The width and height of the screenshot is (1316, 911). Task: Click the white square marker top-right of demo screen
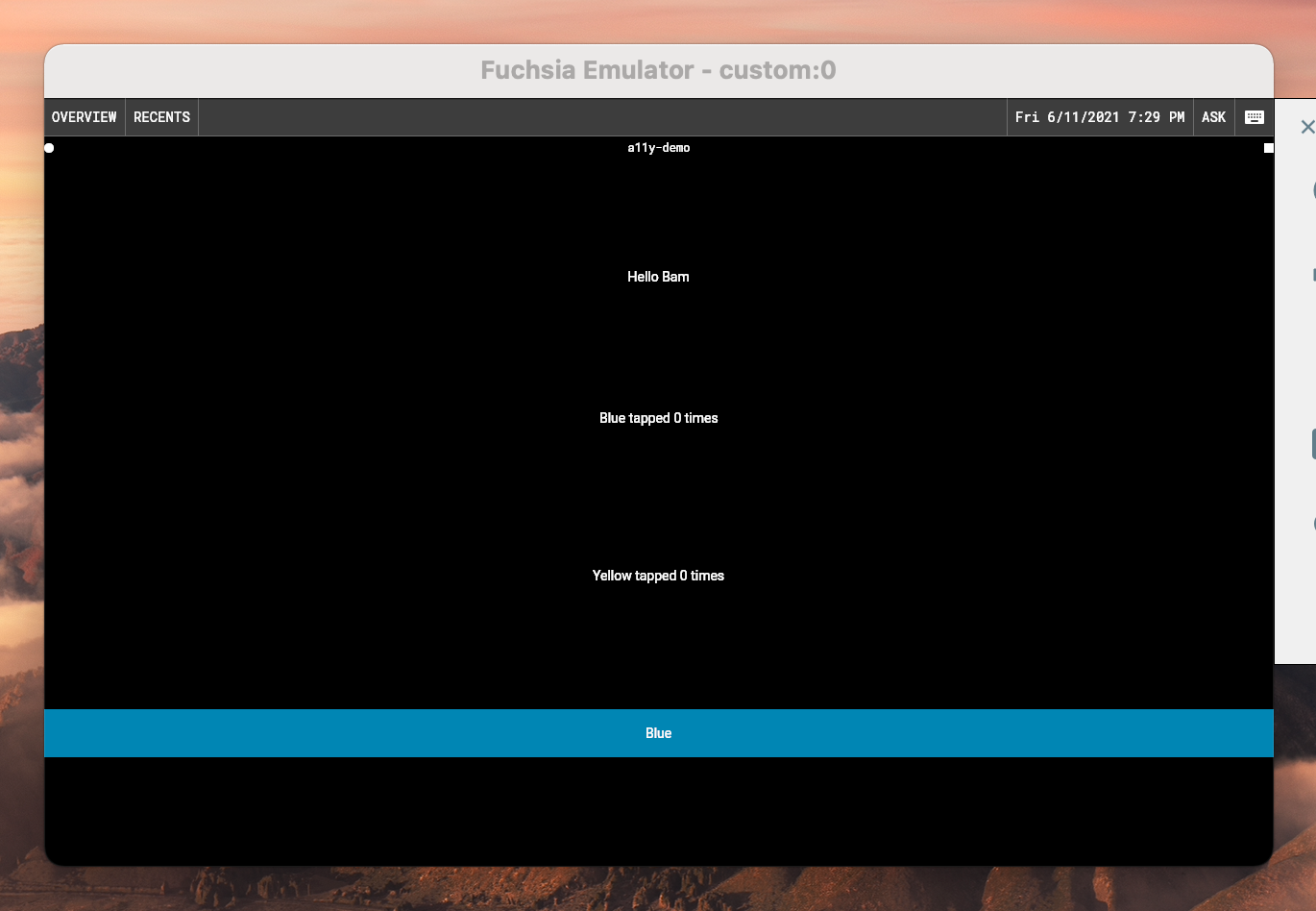click(1268, 148)
